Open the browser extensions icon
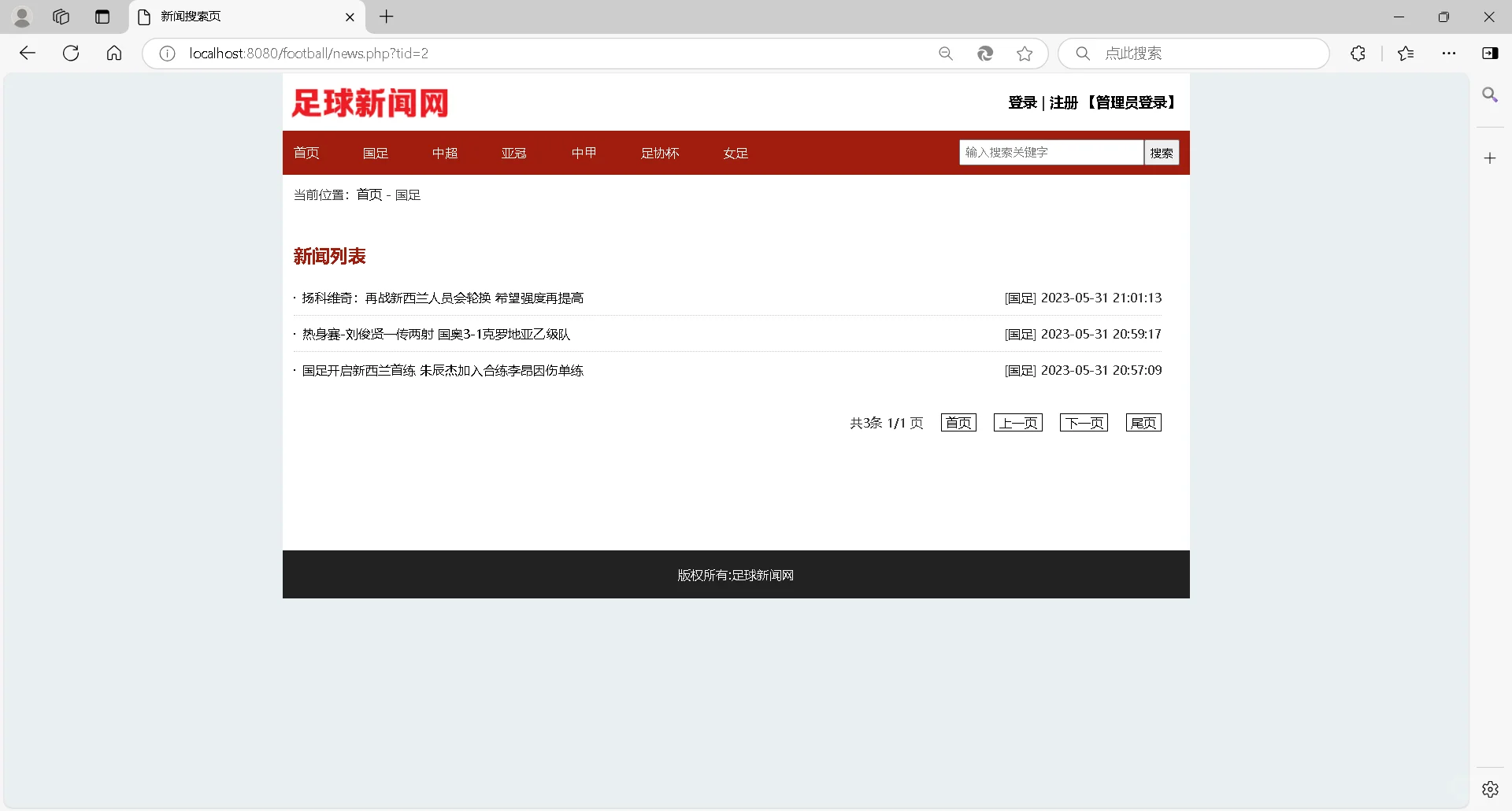Viewport: 1512px width, 811px height. tap(1358, 53)
